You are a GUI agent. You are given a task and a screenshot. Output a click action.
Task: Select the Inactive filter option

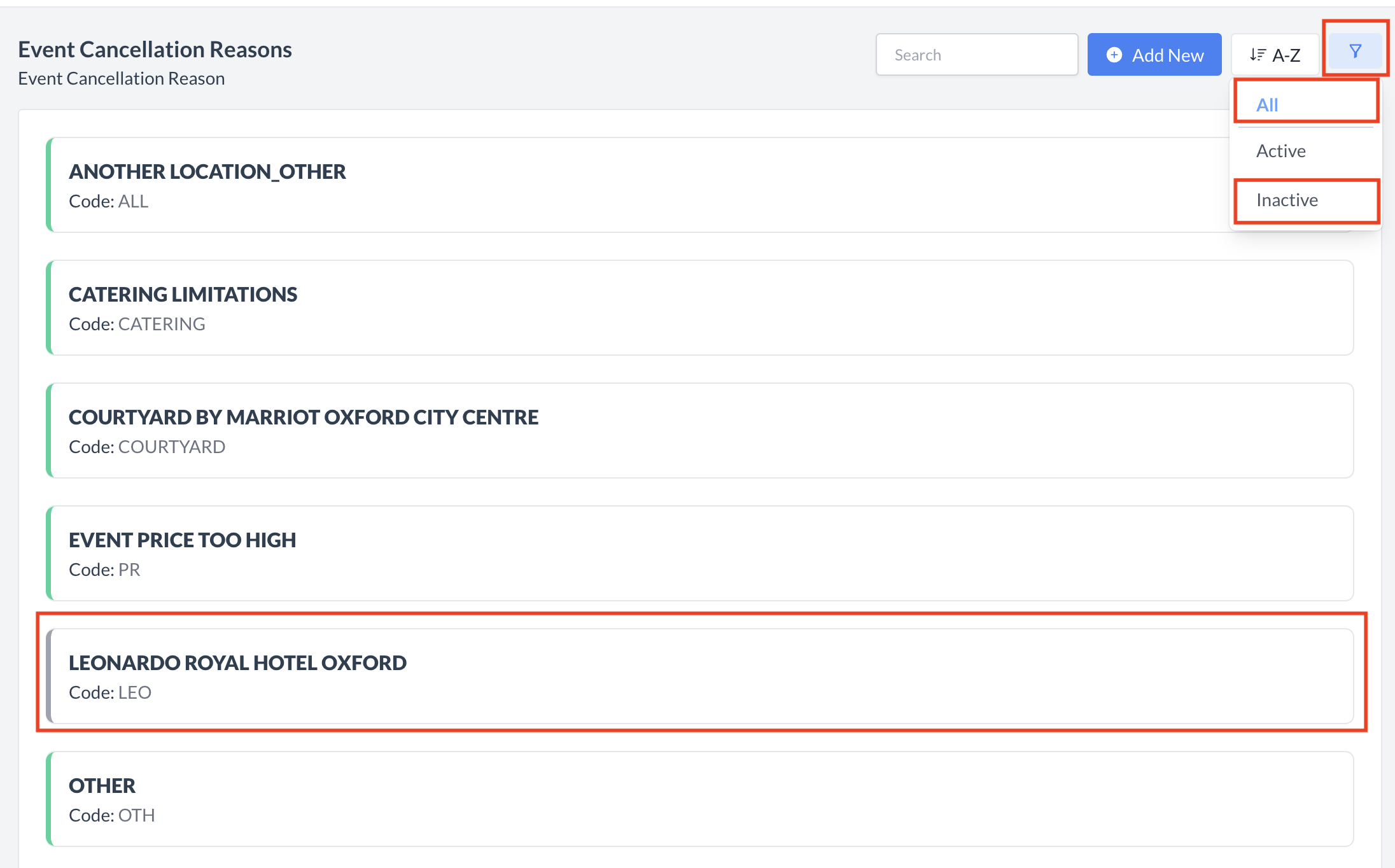1306,200
